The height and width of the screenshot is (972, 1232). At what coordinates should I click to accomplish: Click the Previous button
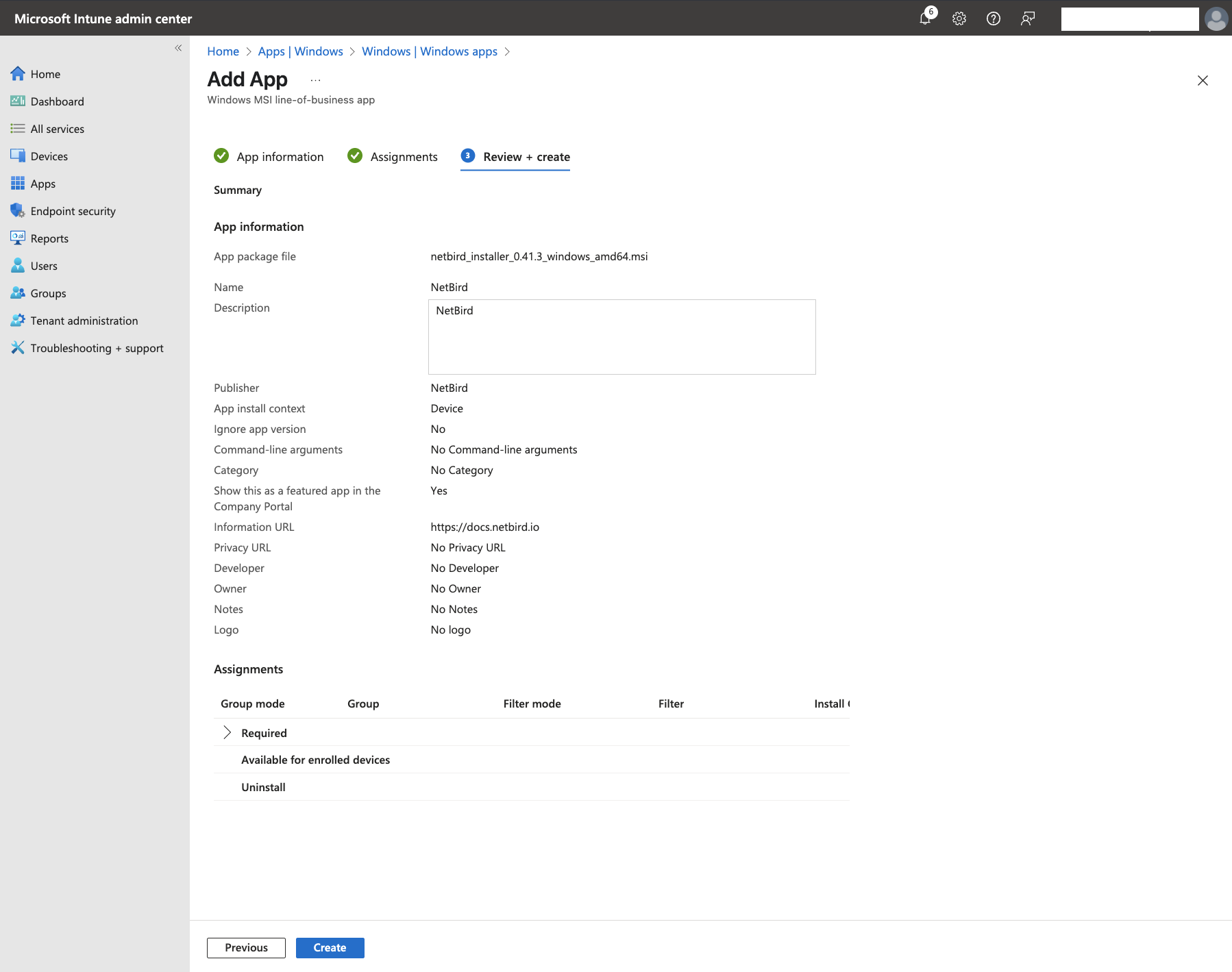245,947
